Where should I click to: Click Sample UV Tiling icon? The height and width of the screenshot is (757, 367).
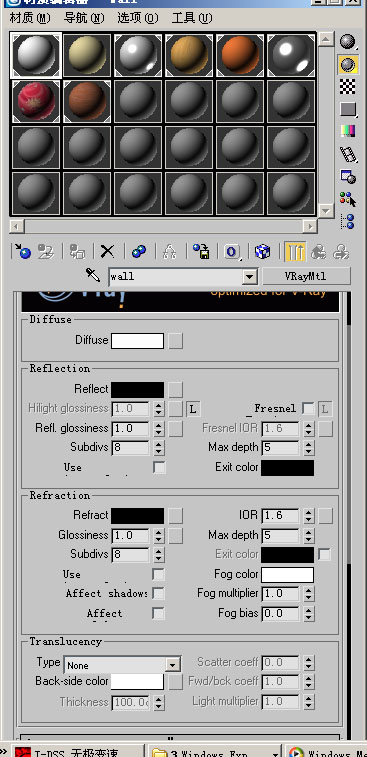point(348,109)
